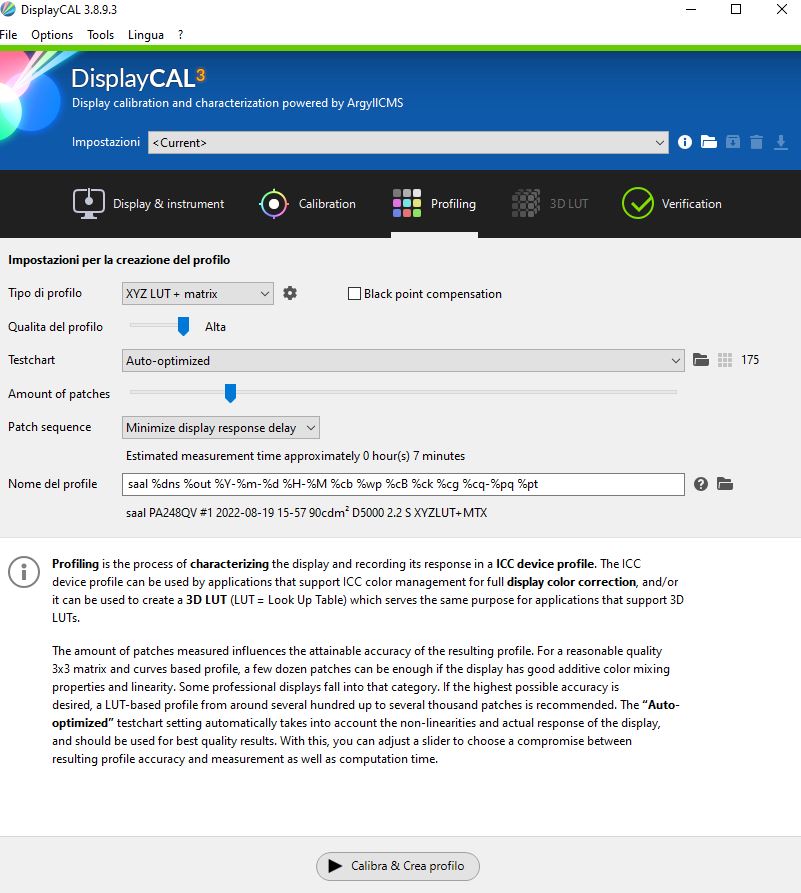
Task: Choose profile save folder icon
Action: tap(725, 484)
